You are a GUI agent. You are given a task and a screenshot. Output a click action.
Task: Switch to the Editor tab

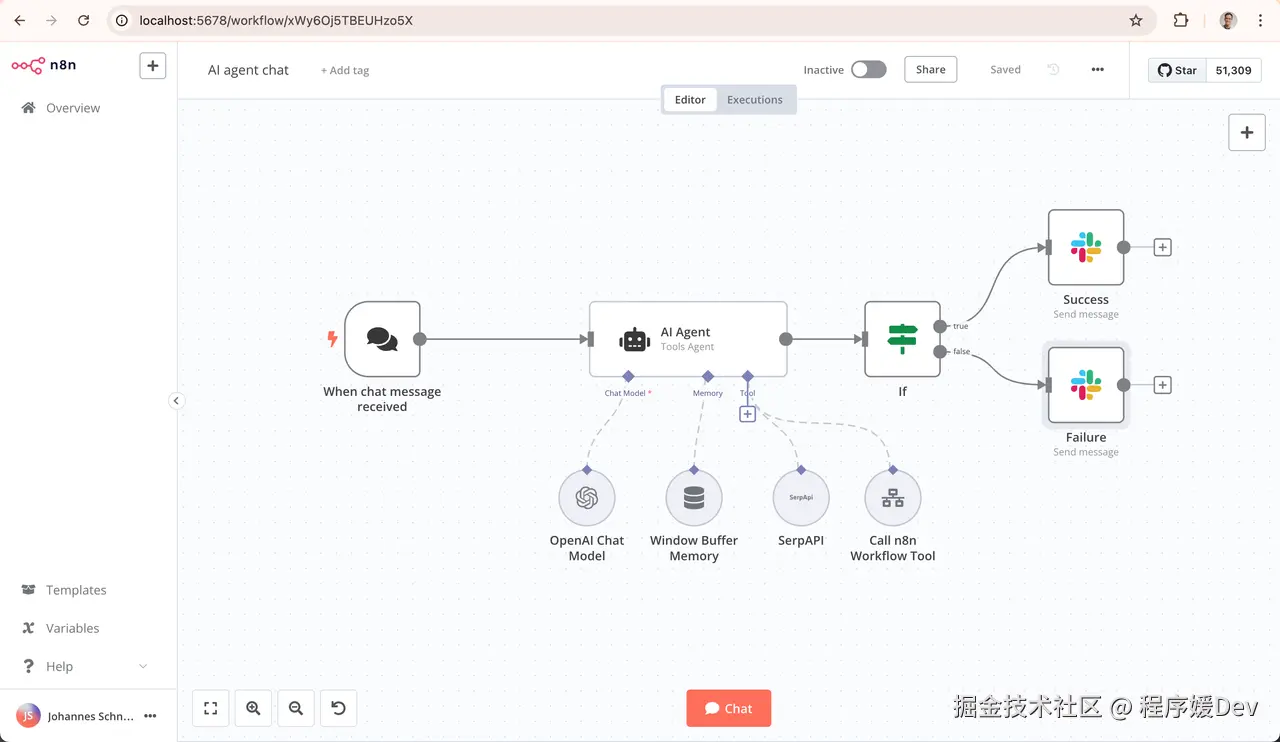tap(690, 100)
